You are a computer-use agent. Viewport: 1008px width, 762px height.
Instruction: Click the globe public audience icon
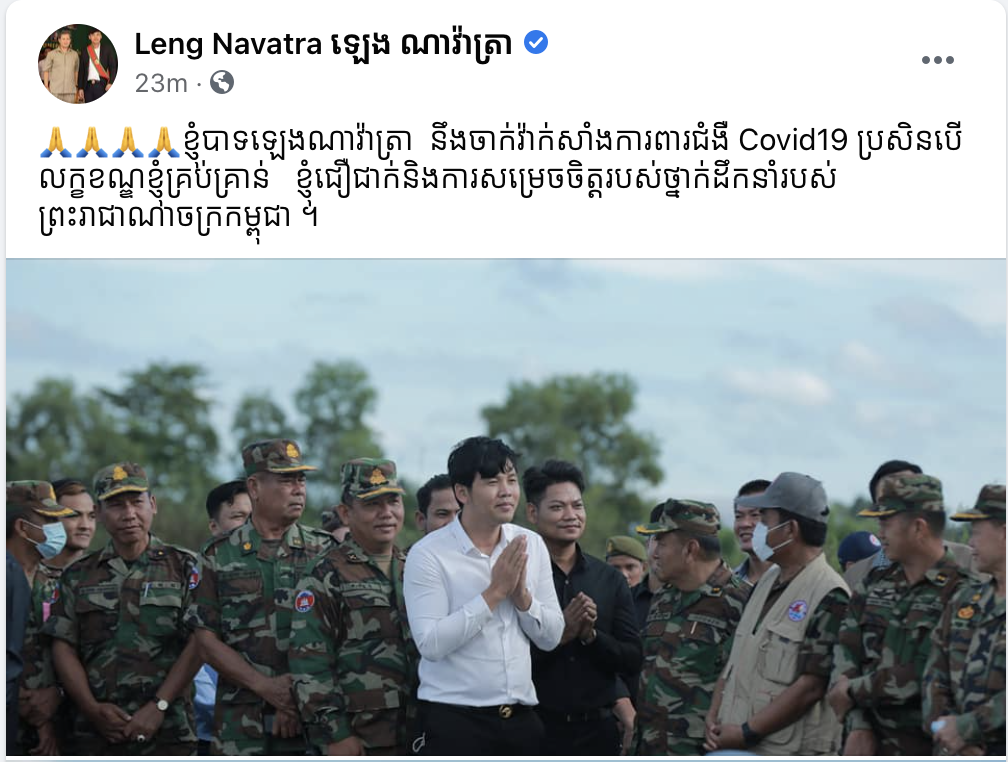[x=222, y=82]
